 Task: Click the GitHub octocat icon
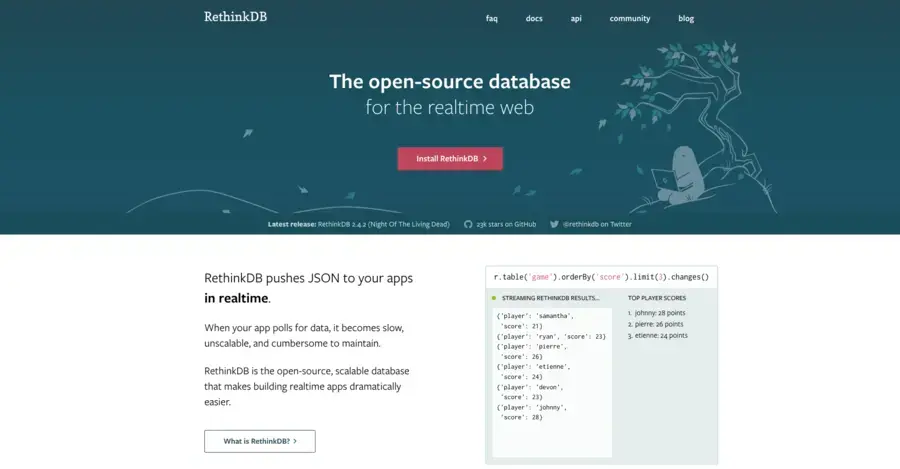pyautogui.click(x=468, y=224)
